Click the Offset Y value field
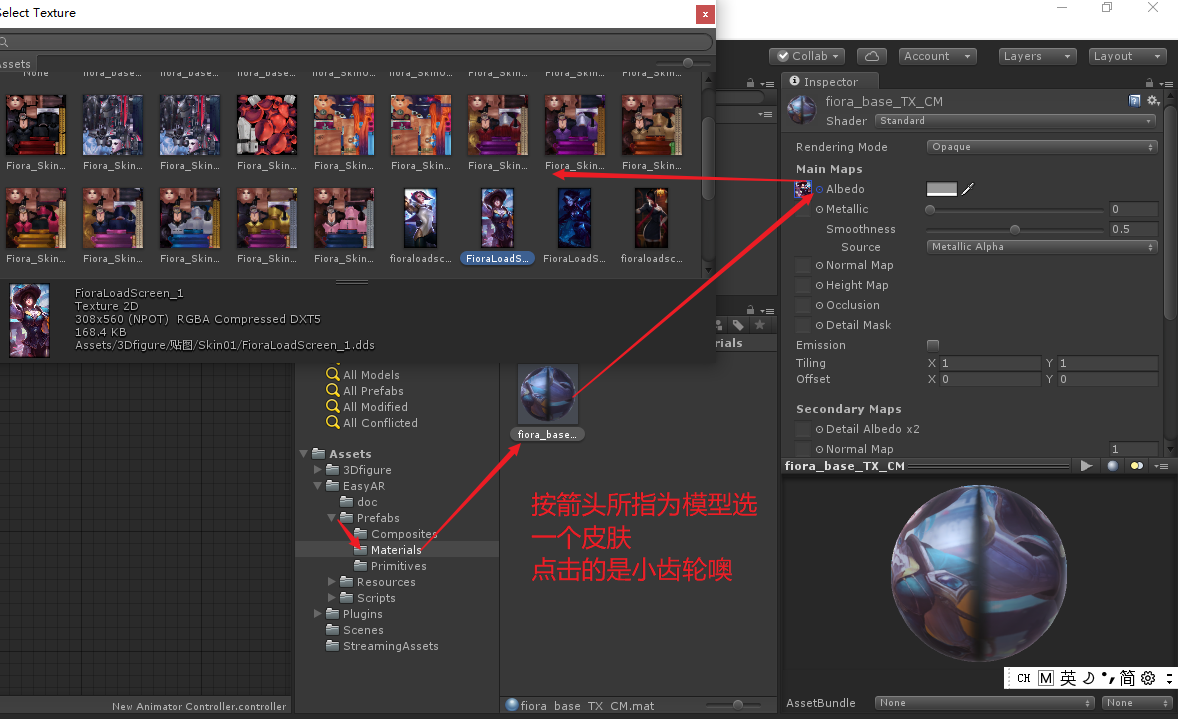The image size is (1178, 719). click(x=1107, y=379)
